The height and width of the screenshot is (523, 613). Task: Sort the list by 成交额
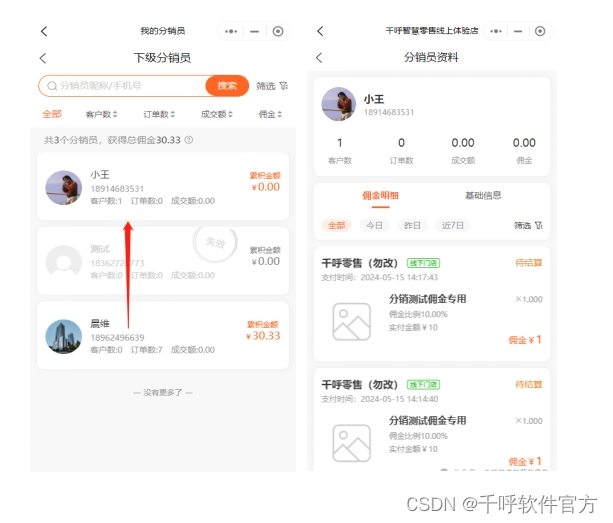pyautogui.click(x=217, y=114)
